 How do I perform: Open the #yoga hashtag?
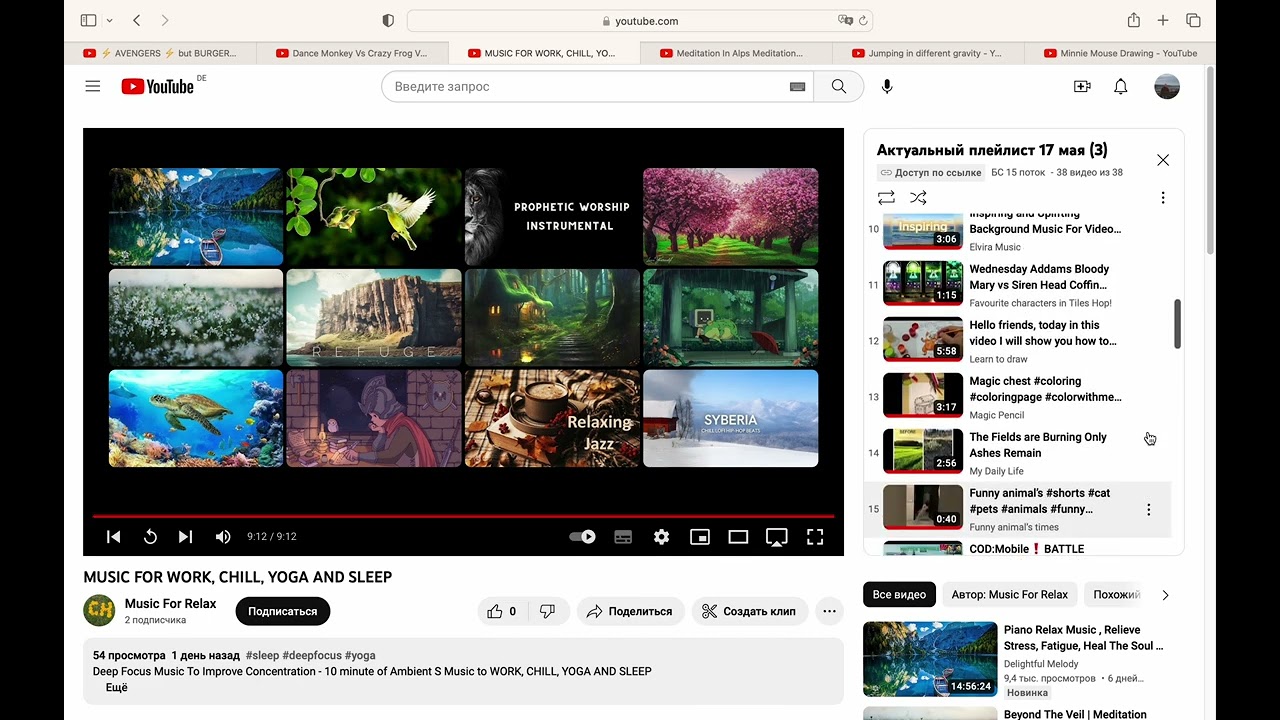pyautogui.click(x=360, y=656)
